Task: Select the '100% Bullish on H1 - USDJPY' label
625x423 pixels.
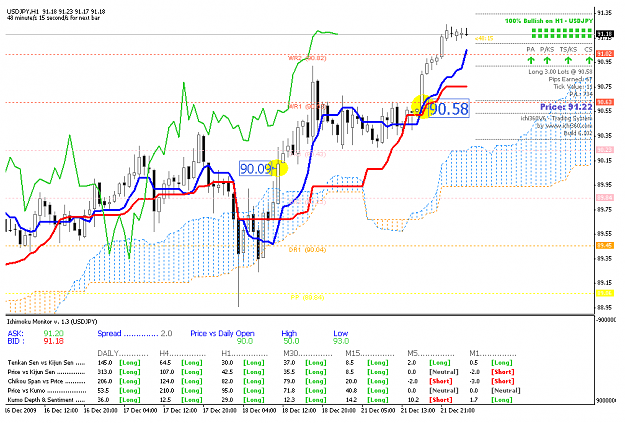Action: pos(549,21)
